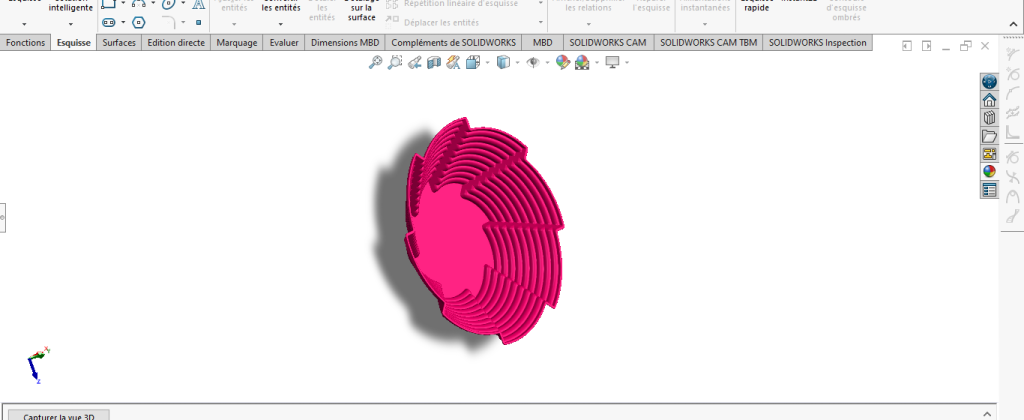Select the sketch Point tool
This screenshot has width=1024, height=420.
click(199, 22)
